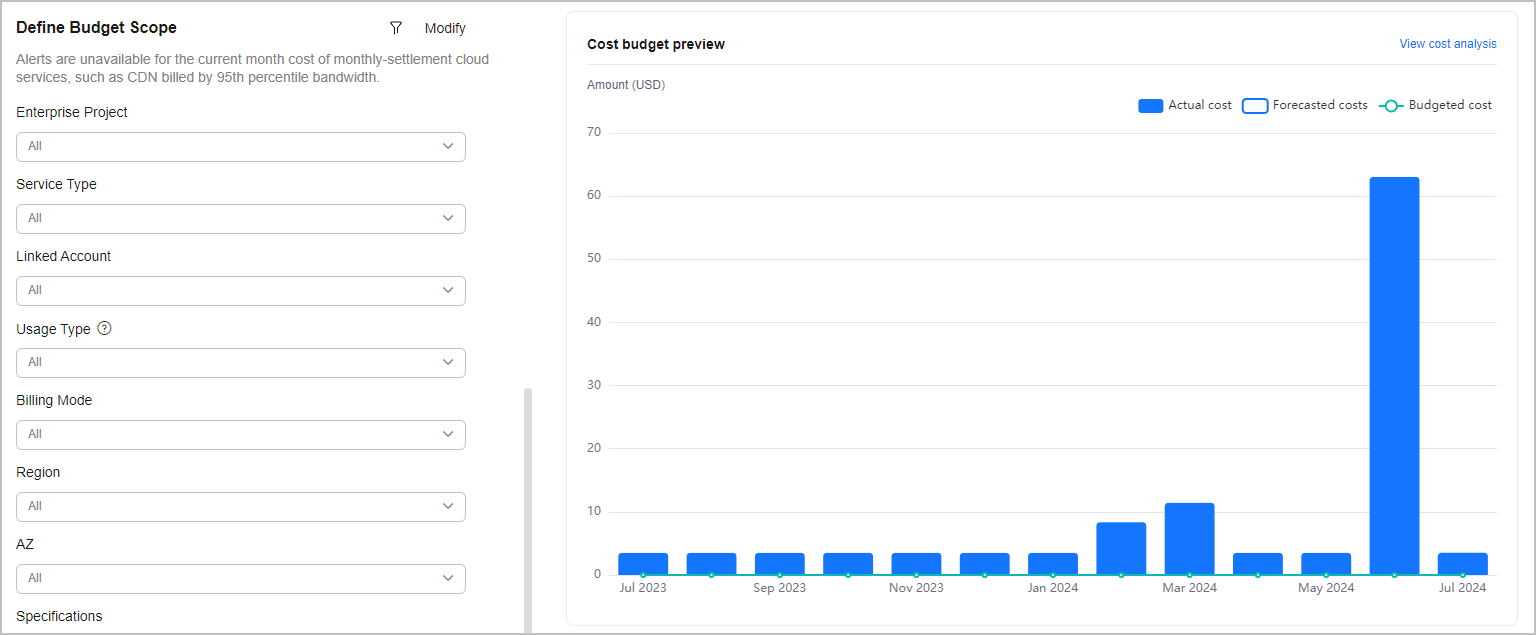The image size is (1536, 635).
Task: Click the filter funnel icon beside Modify
Action: [396, 28]
